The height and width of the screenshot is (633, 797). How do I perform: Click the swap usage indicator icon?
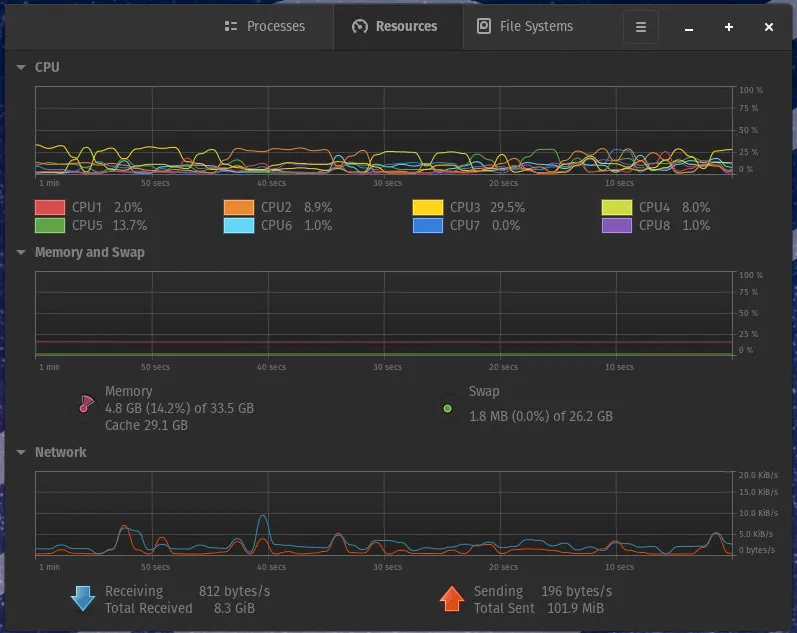click(447, 408)
